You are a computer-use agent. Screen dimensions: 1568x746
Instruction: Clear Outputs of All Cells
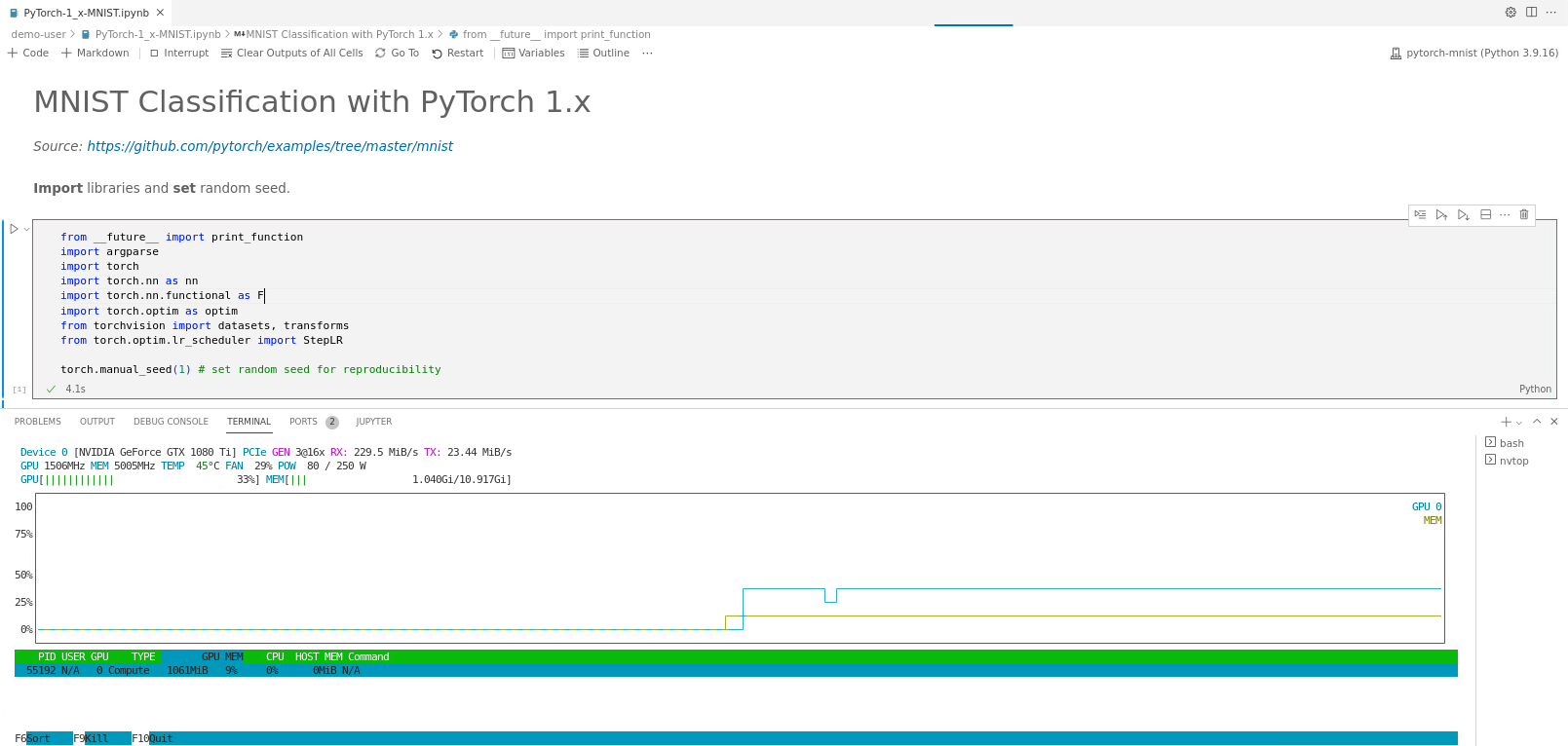point(291,53)
